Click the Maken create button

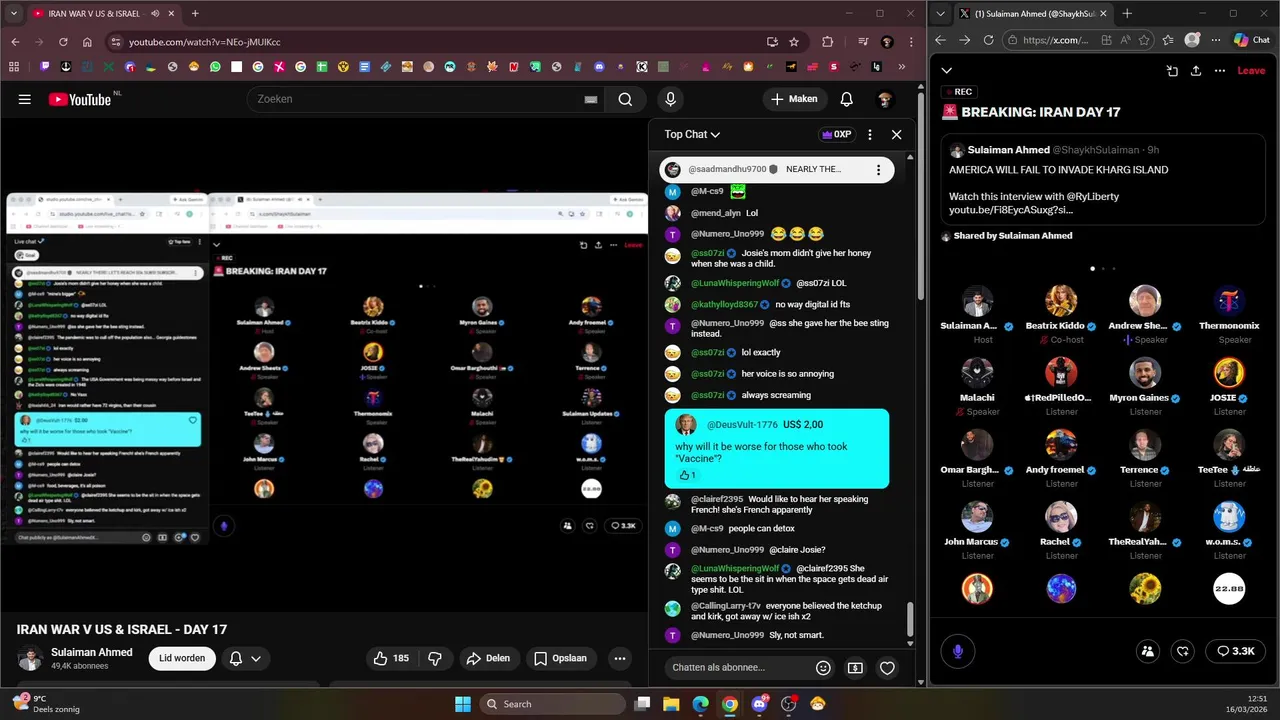(x=794, y=99)
